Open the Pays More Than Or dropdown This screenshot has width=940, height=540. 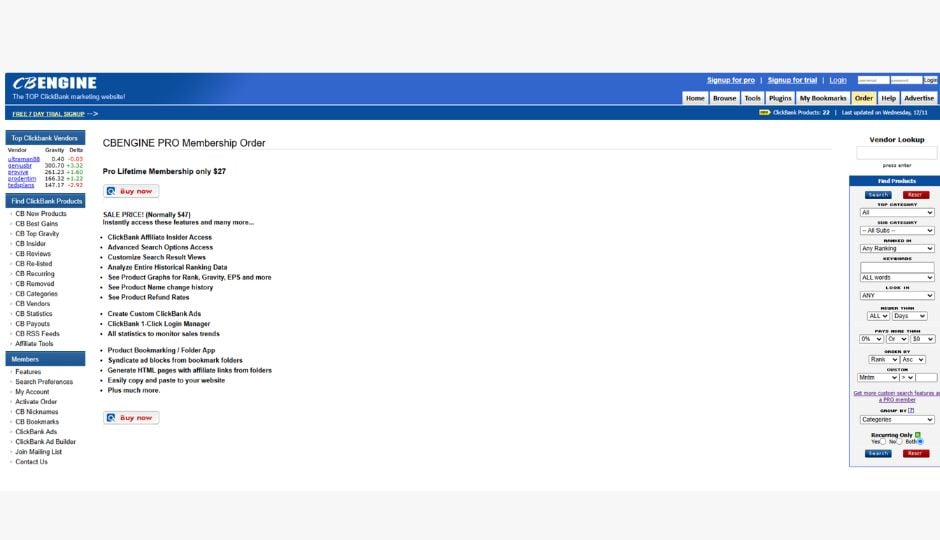pos(897,339)
